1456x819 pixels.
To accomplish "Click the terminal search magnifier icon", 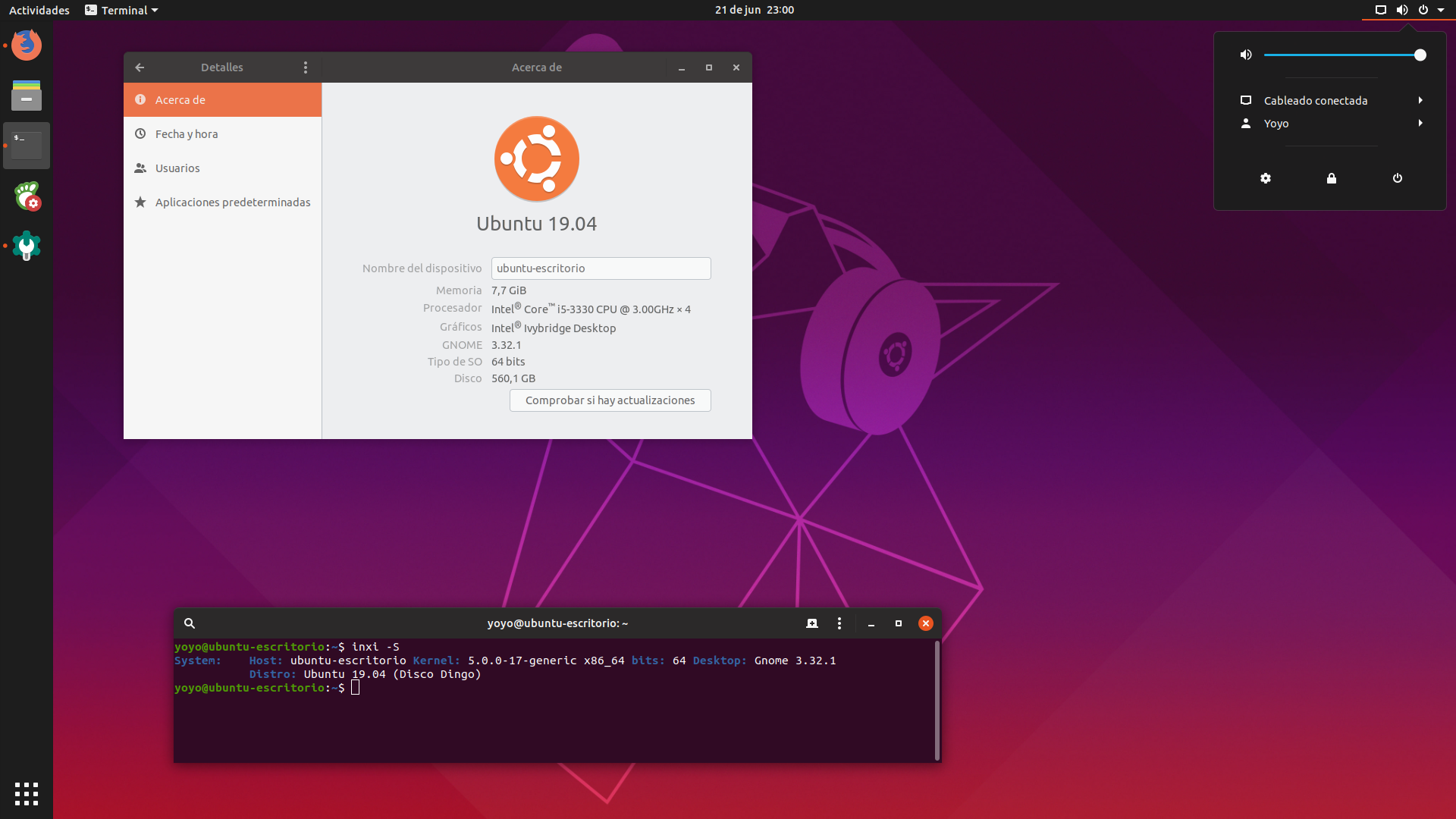I will pos(190,623).
